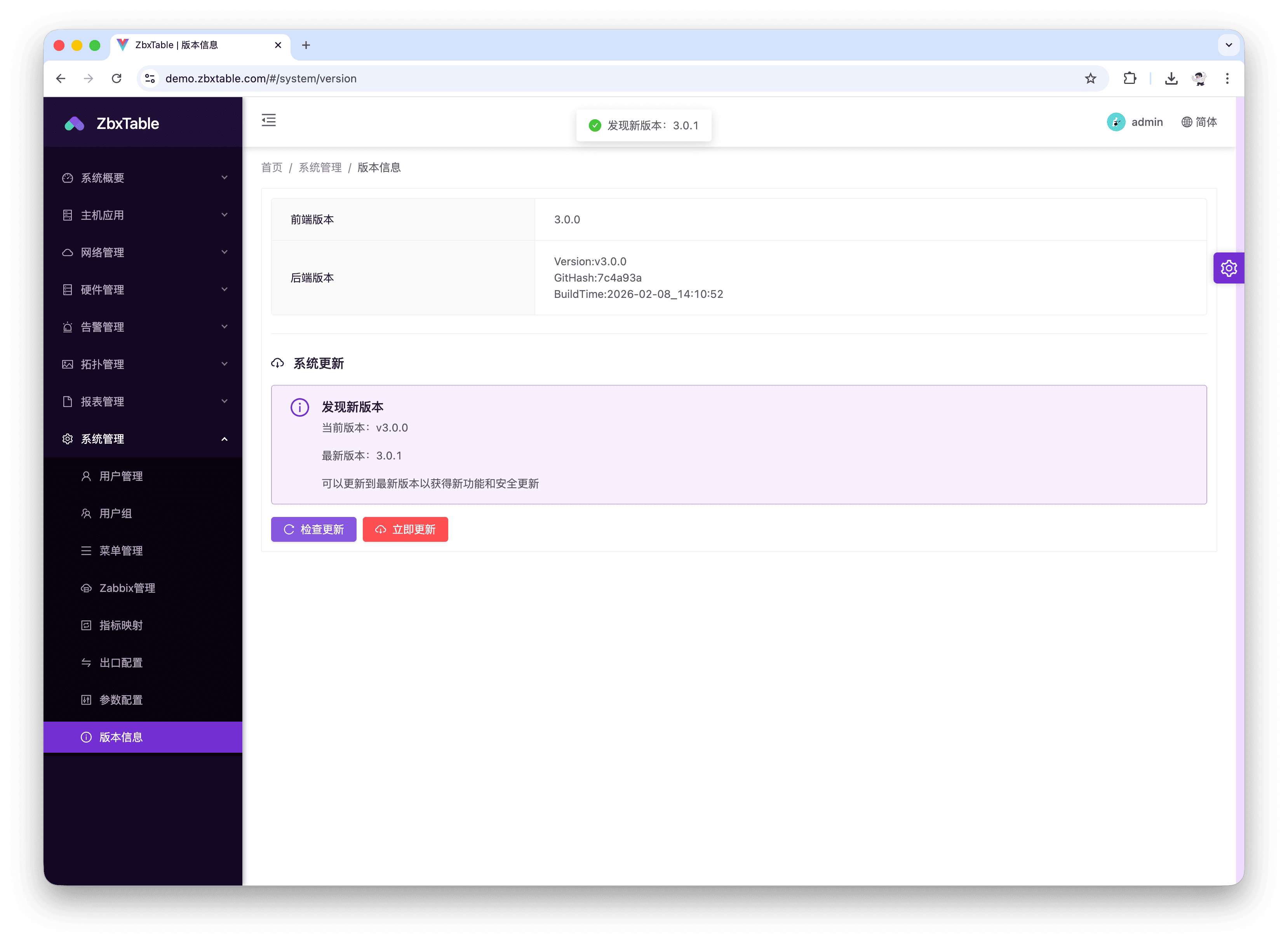
Task: Expand the 主机应用 submenu chevron
Action: pos(225,215)
